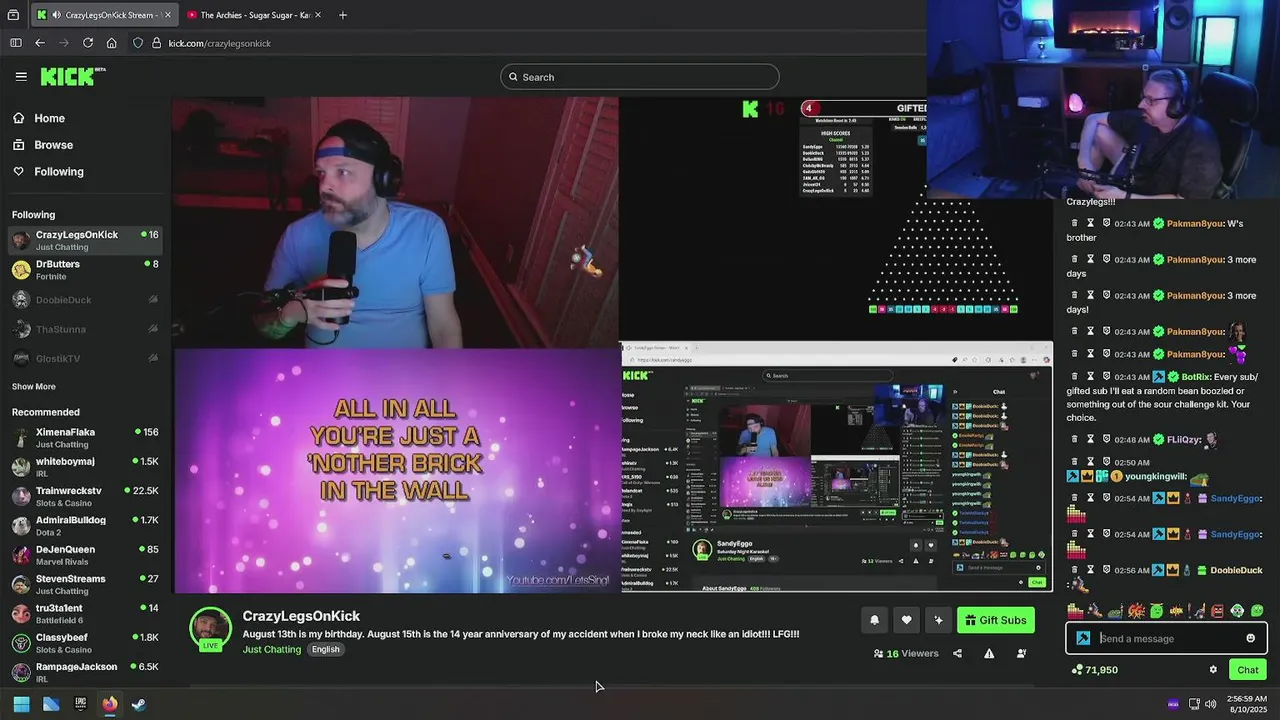Mute audio on CrazyLegsOnKick tab

tap(56, 15)
